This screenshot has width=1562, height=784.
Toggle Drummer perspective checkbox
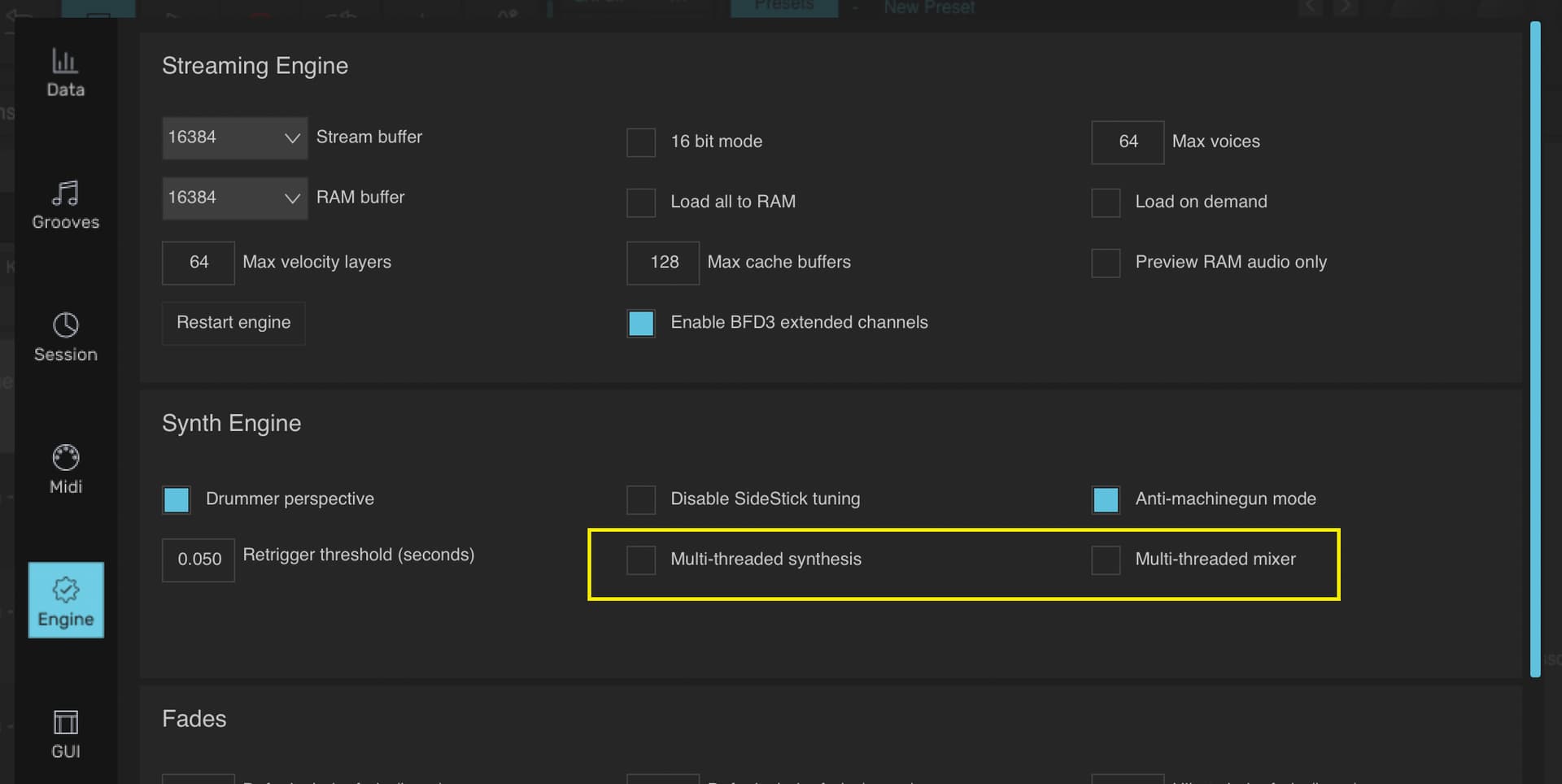click(x=177, y=499)
